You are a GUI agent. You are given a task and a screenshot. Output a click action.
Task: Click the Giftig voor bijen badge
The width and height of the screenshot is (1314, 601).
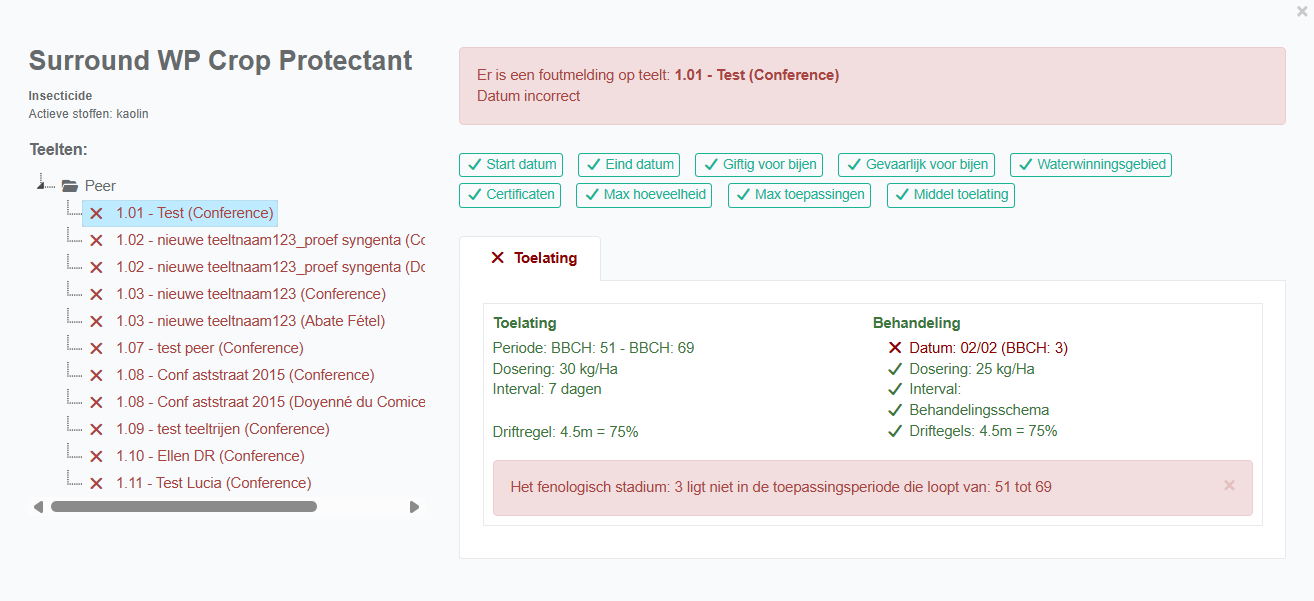coord(759,165)
